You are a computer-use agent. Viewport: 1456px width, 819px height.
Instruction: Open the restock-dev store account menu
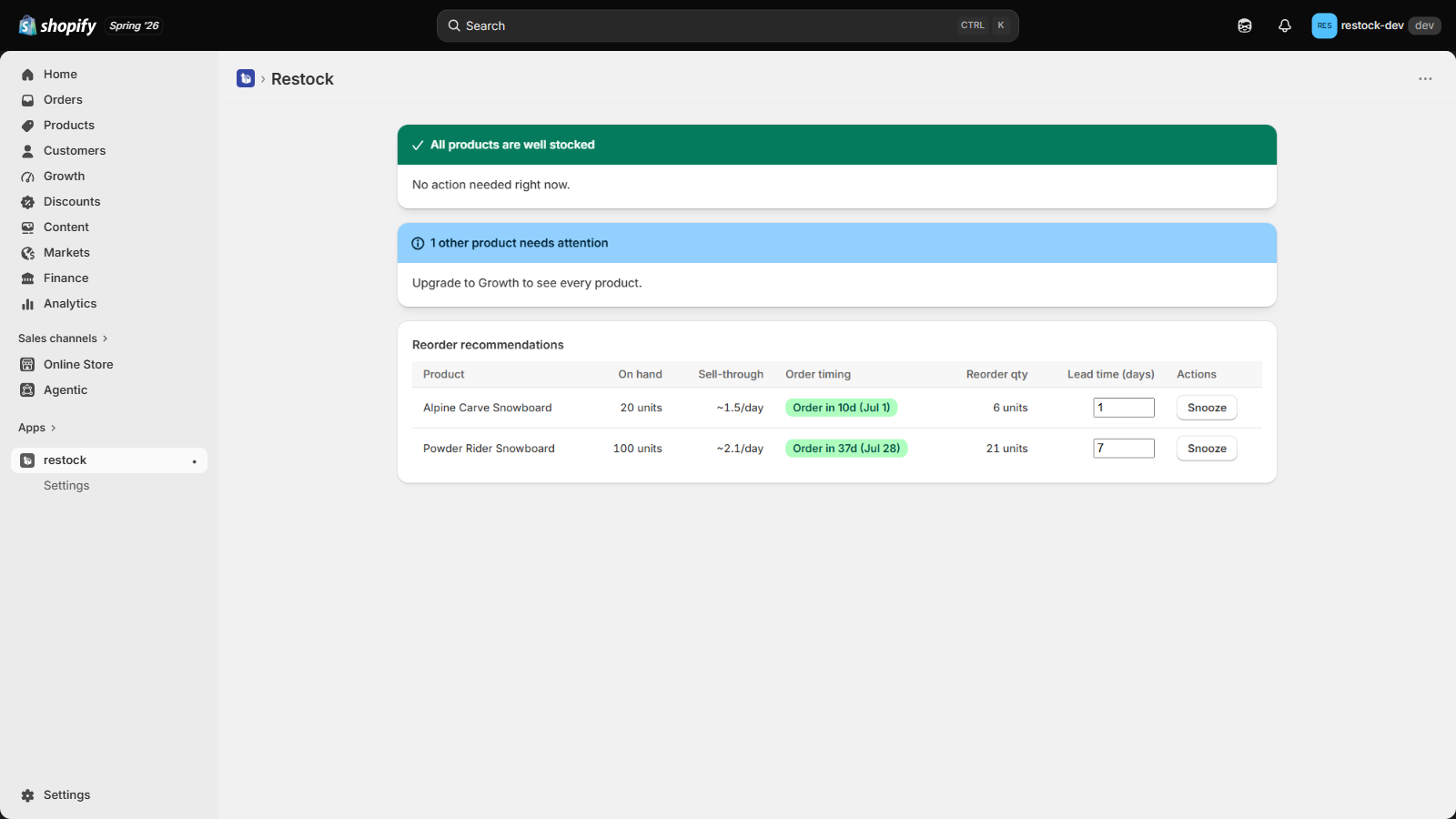pos(1376,25)
